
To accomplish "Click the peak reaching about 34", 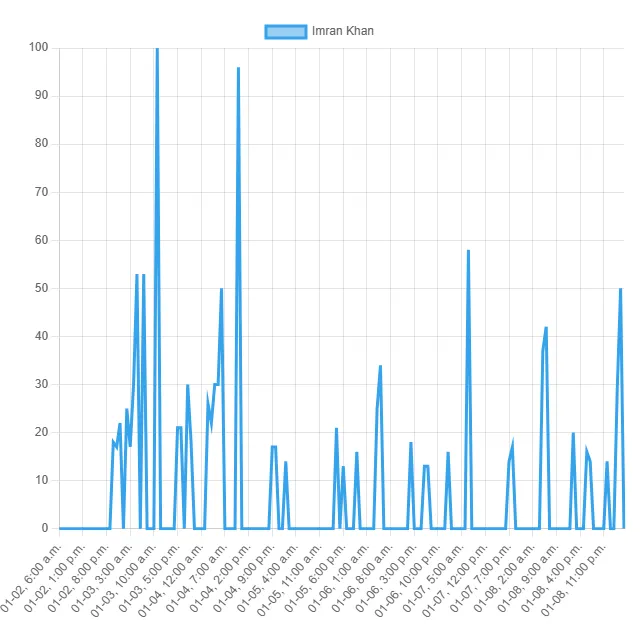I will pos(381,366).
